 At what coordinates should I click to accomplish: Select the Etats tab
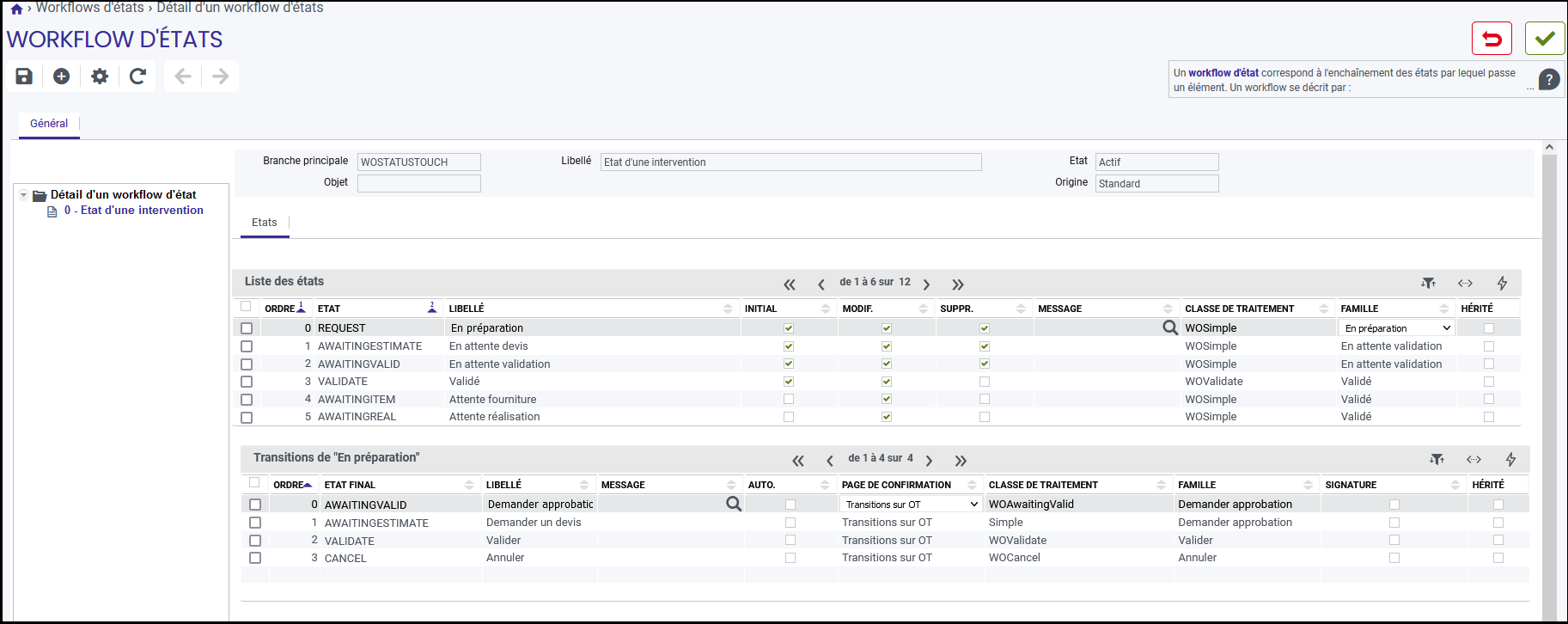(x=265, y=223)
